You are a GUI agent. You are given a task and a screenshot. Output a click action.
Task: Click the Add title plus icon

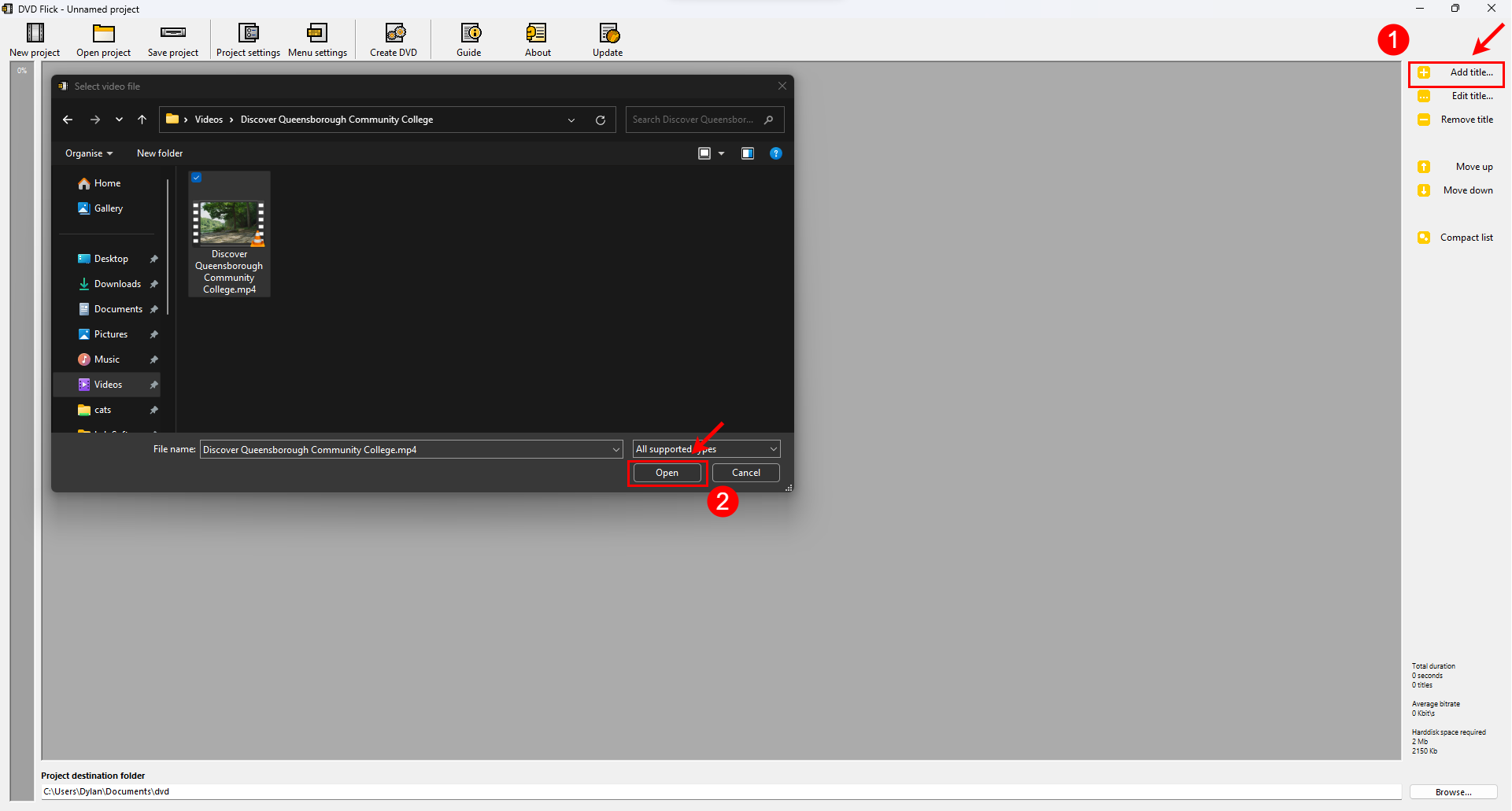[1424, 72]
